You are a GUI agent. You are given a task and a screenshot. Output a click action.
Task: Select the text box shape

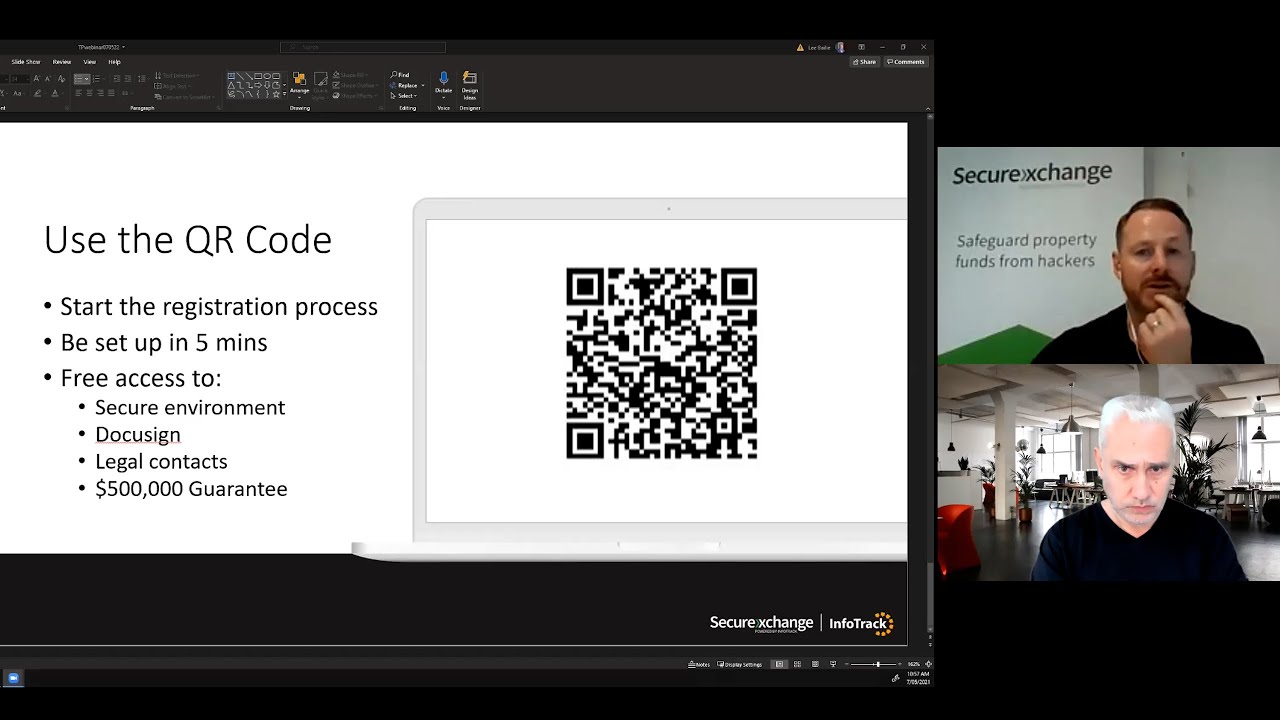point(232,76)
